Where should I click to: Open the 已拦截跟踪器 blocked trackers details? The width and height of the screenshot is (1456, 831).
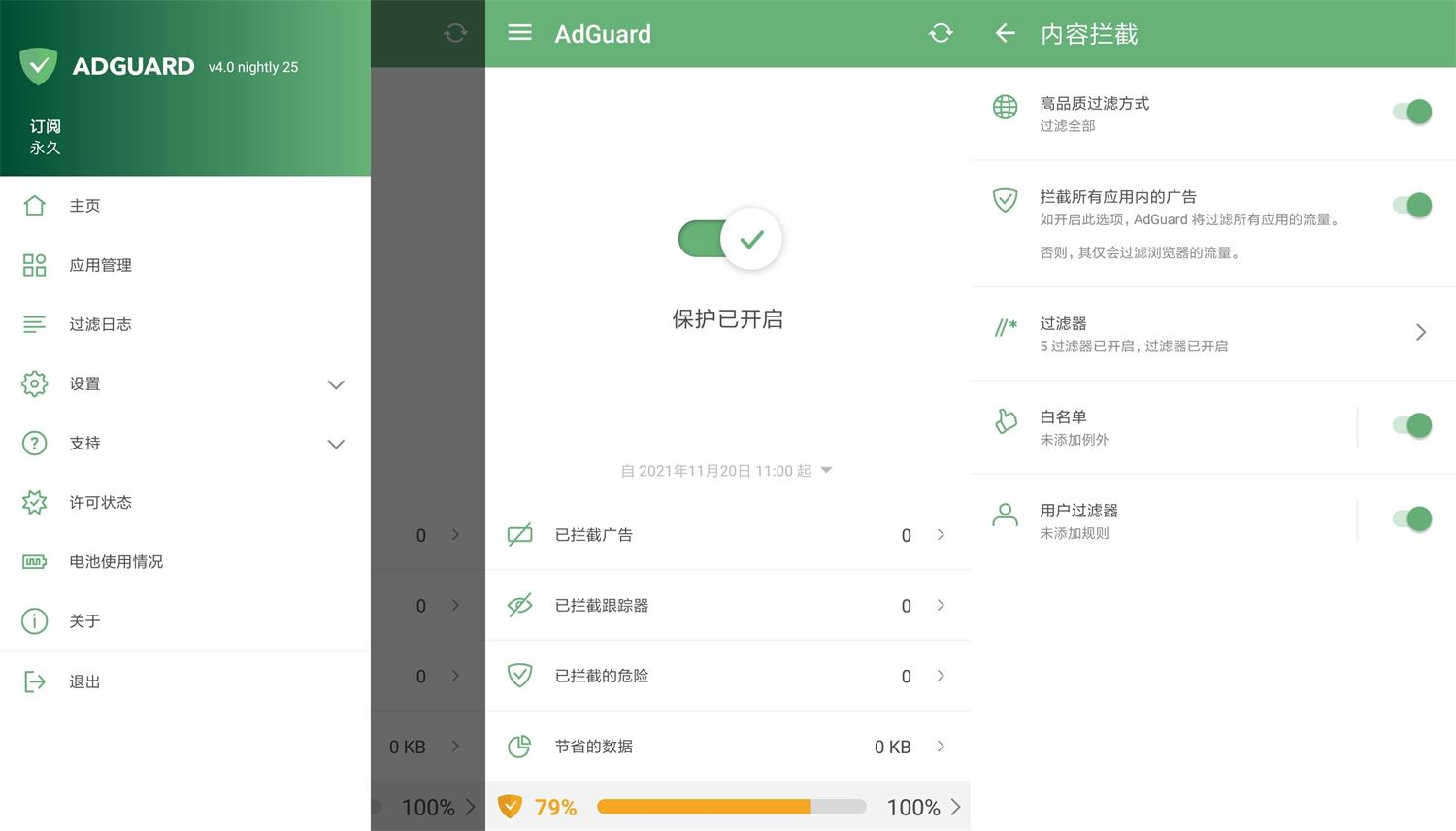pos(728,605)
